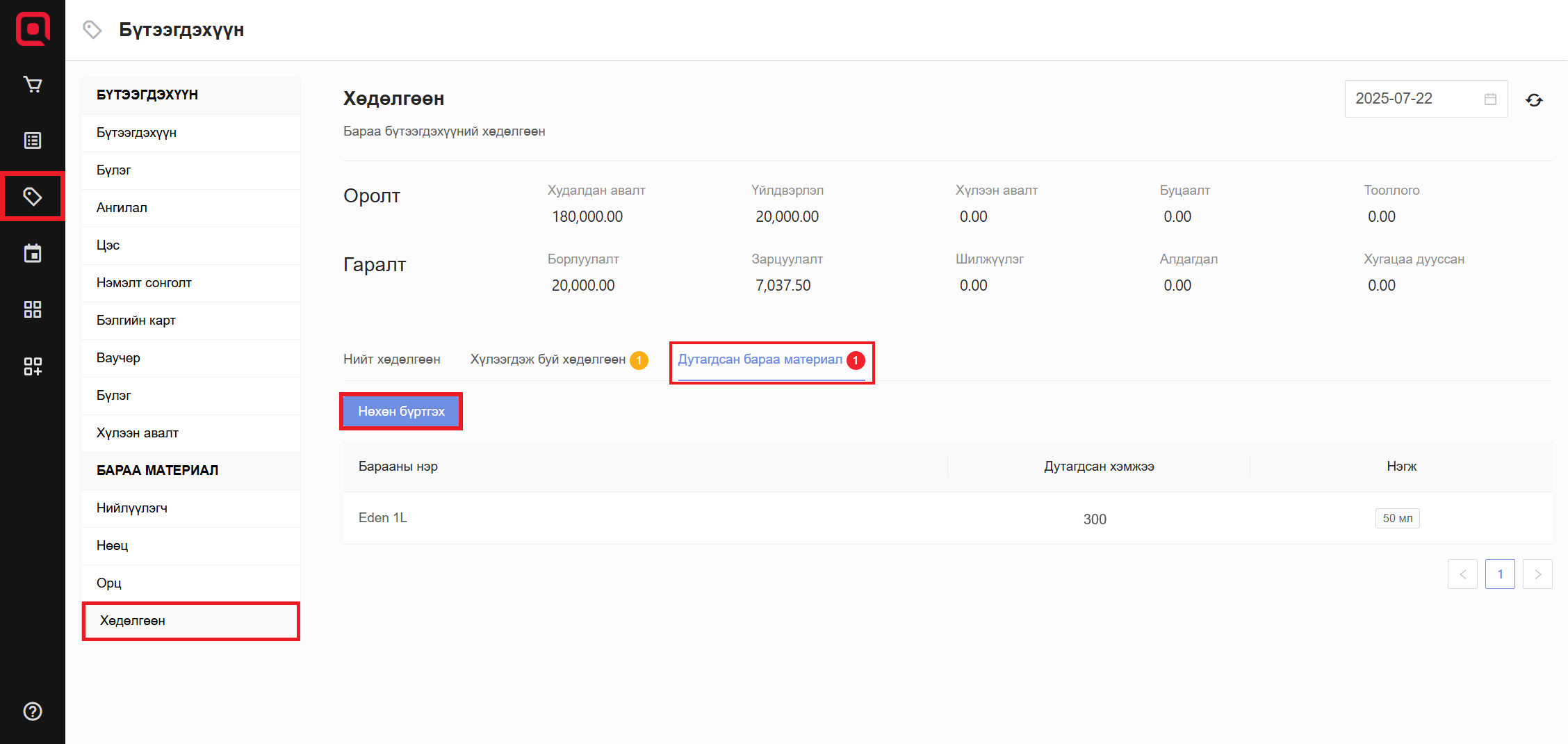This screenshot has height=744, width=1568.
Task: Click the help question mark icon
Action: coord(33,711)
